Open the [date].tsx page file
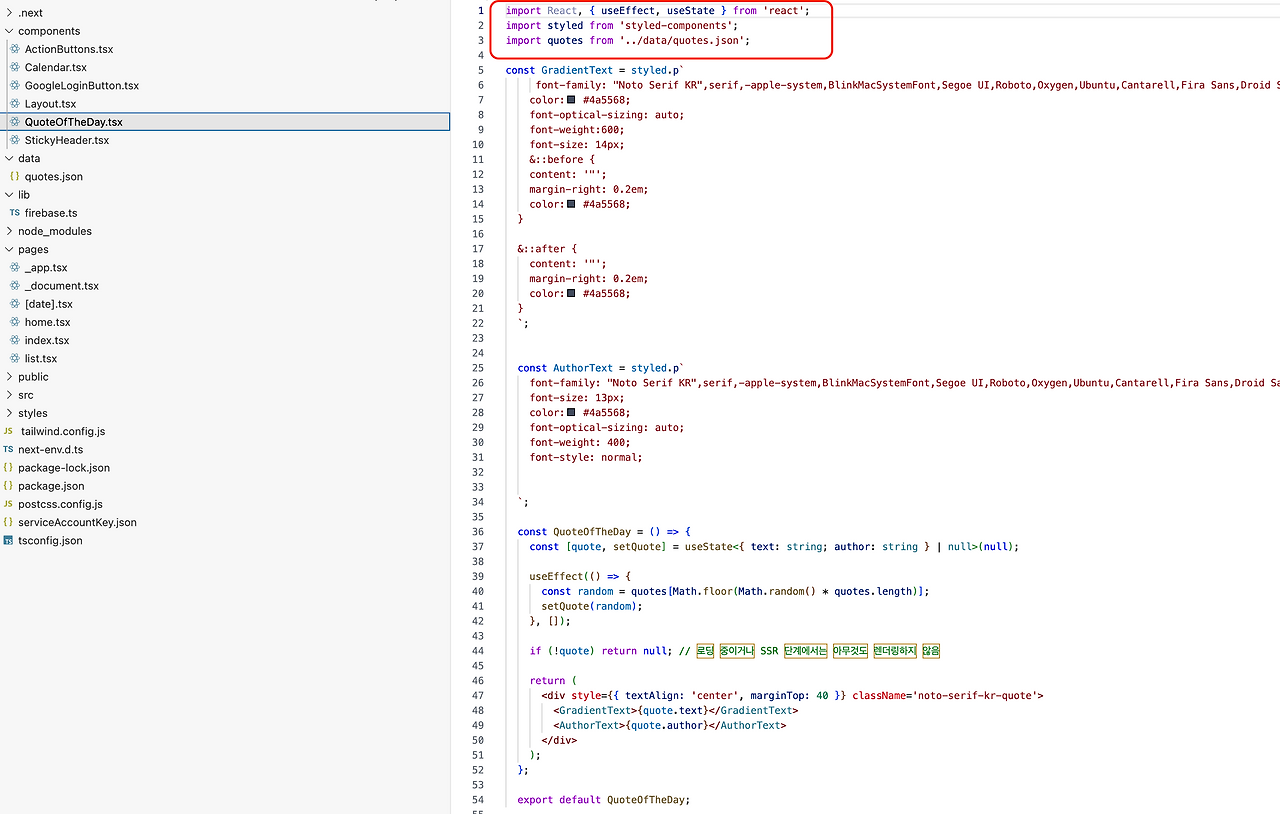Viewport: 1280px width, 814px height. 49,304
